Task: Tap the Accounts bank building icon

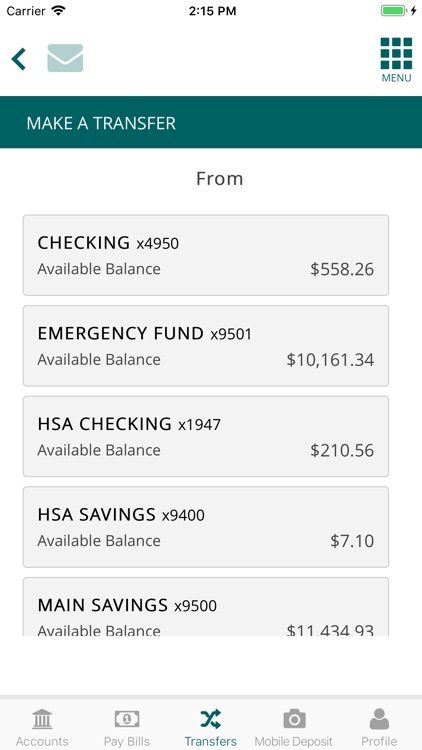Action: pos(42,719)
